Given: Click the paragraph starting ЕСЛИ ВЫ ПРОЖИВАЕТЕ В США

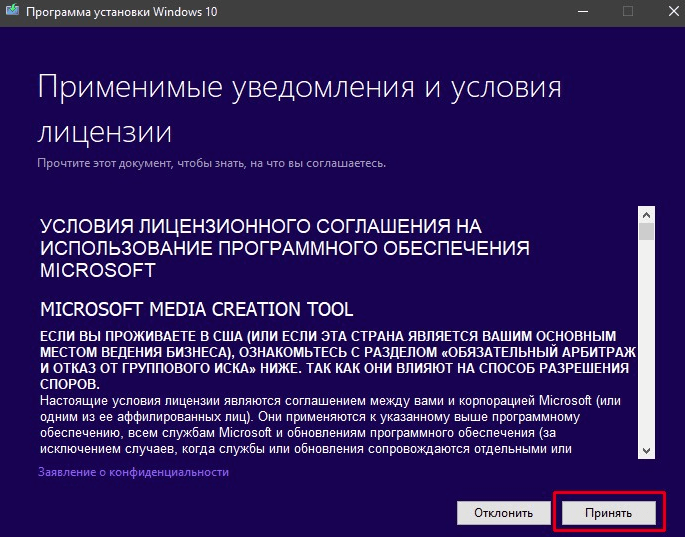Looking at the screenshot, I should pos(338,360).
